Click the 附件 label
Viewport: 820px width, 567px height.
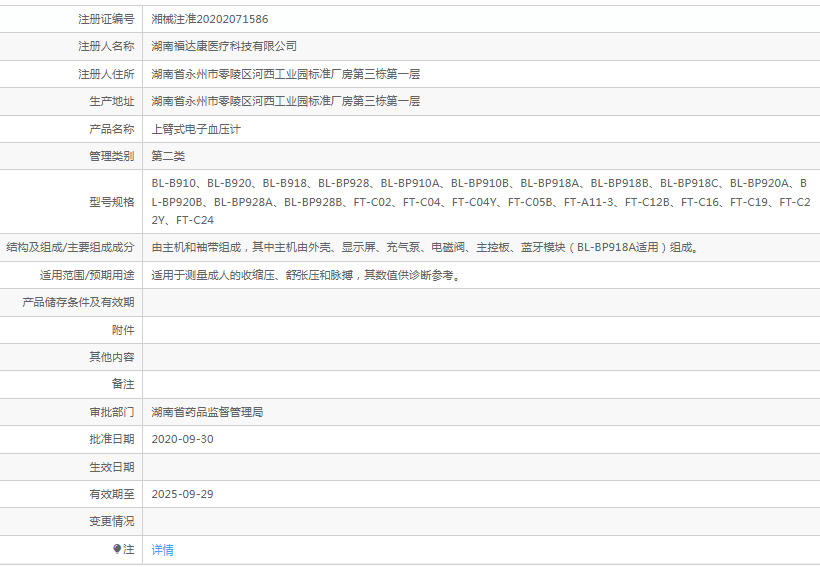point(123,330)
